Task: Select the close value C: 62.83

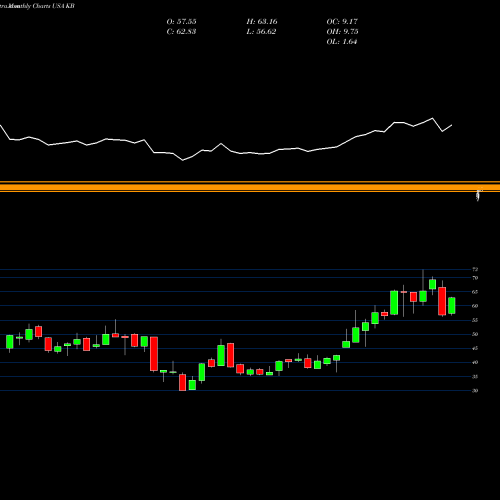Action: tap(181, 32)
